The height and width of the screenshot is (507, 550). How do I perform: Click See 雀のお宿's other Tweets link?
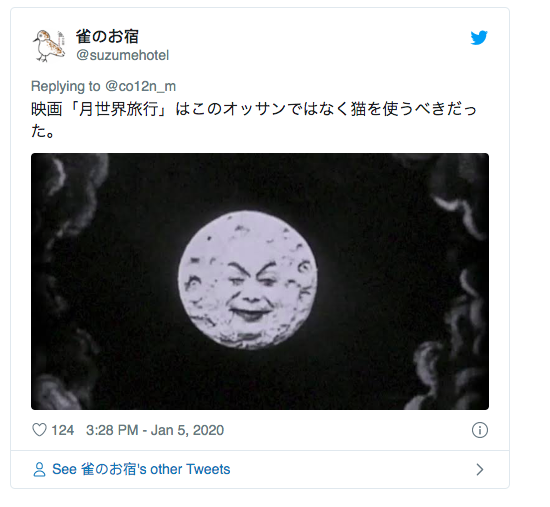point(141,469)
